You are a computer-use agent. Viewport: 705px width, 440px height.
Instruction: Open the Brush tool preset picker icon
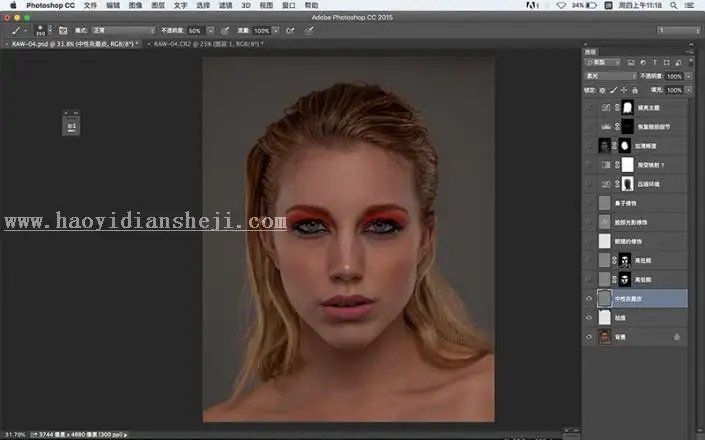[x=18, y=31]
